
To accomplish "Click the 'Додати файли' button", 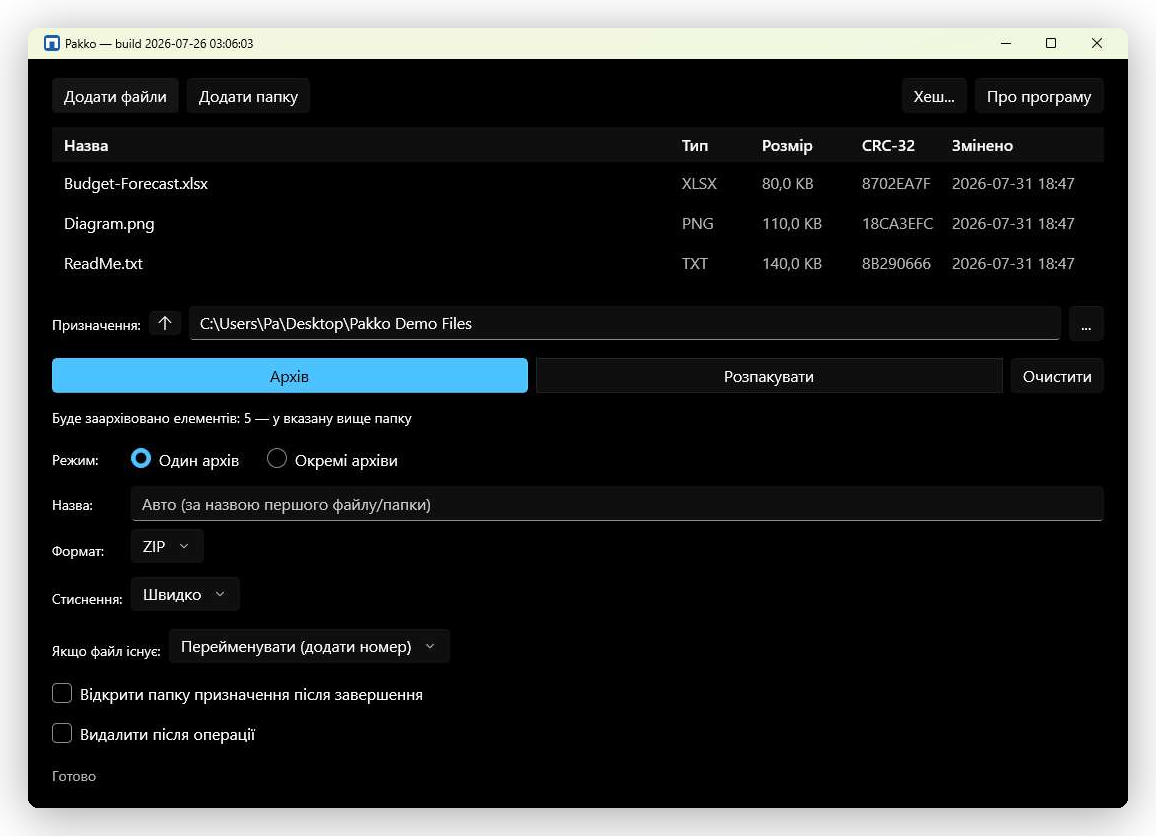I will coord(115,97).
